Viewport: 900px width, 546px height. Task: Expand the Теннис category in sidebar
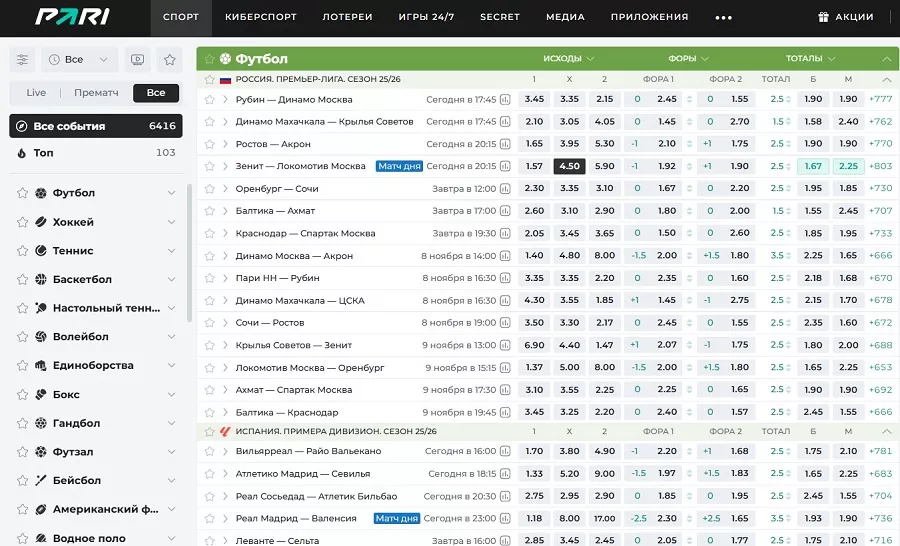[x=172, y=251]
